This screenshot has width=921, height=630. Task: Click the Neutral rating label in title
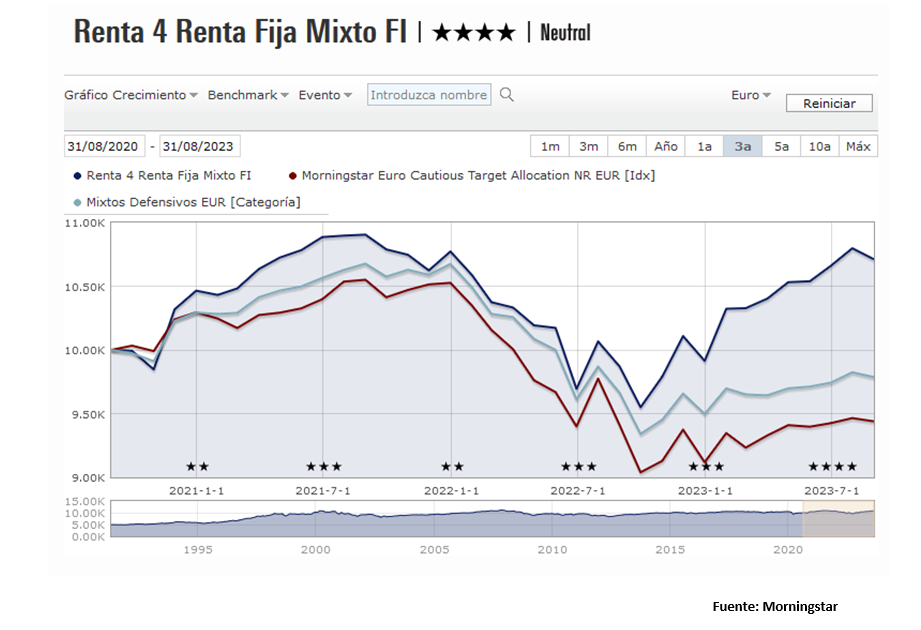pos(565,33)
